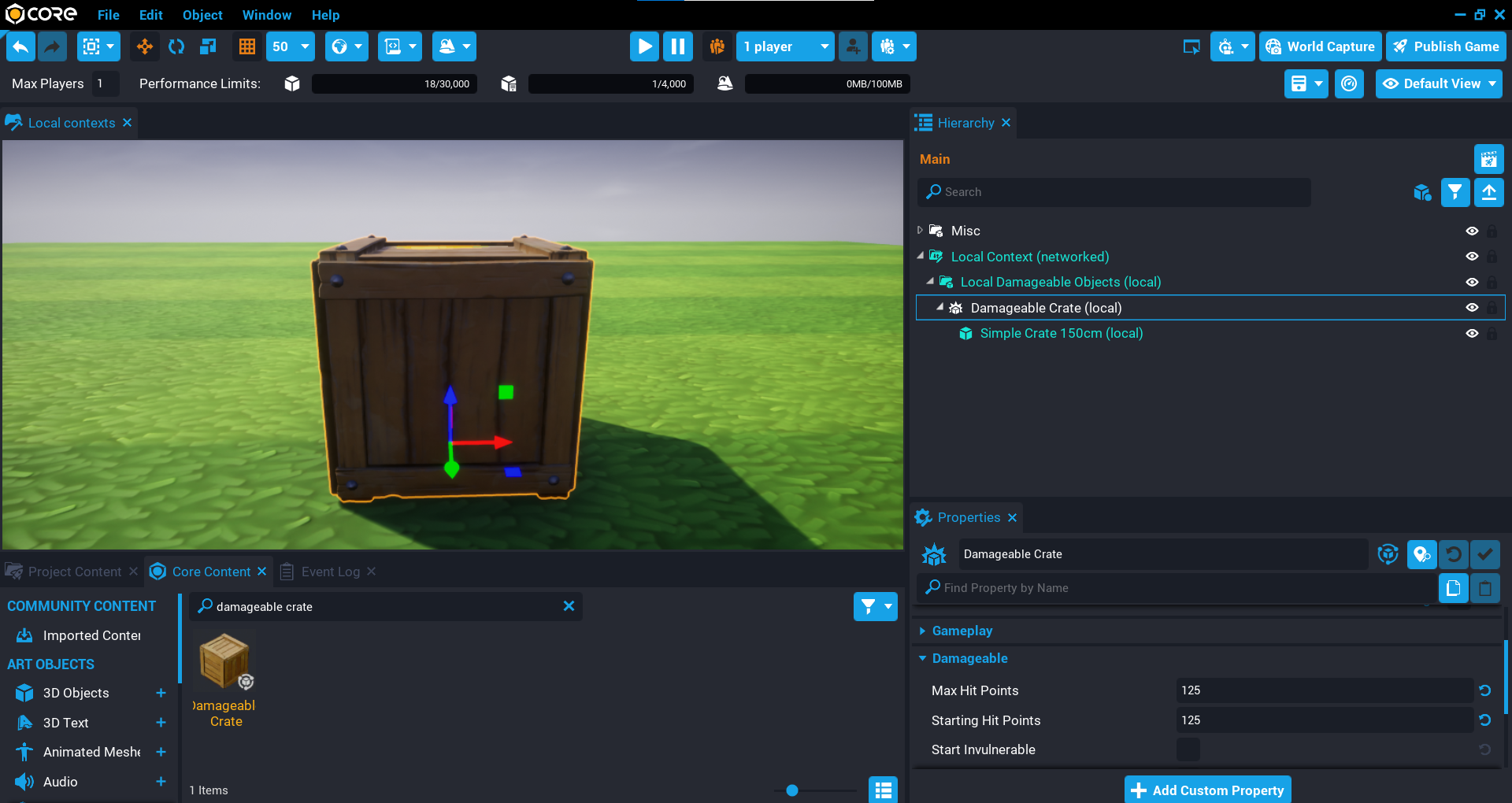1512x803 pixels.
Task: Expand the Misc group in Hierarchy
Action: pos(919,230)
